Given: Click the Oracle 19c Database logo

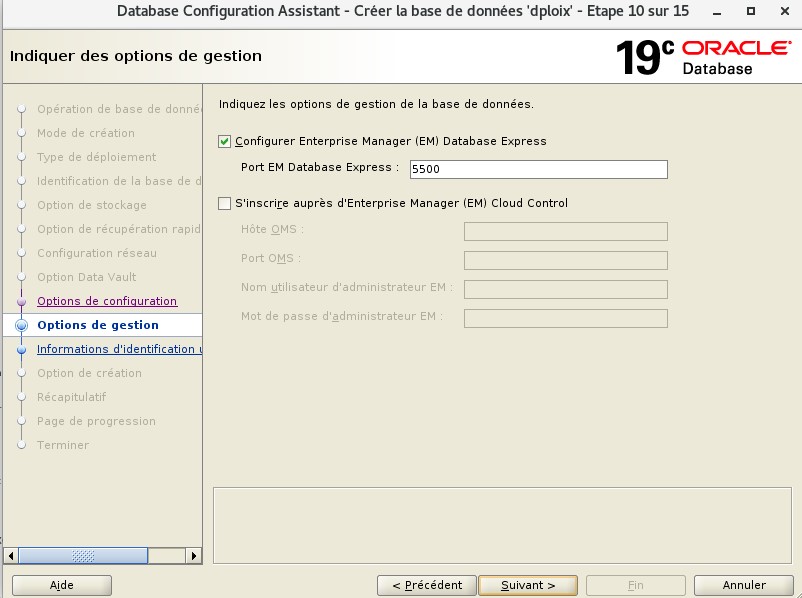Looking at the screenshot, I should tap(704, 57).
